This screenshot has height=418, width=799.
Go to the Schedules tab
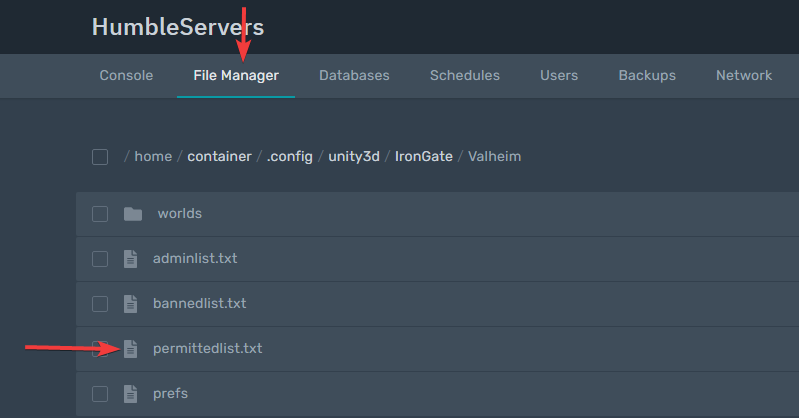(465, 75)
